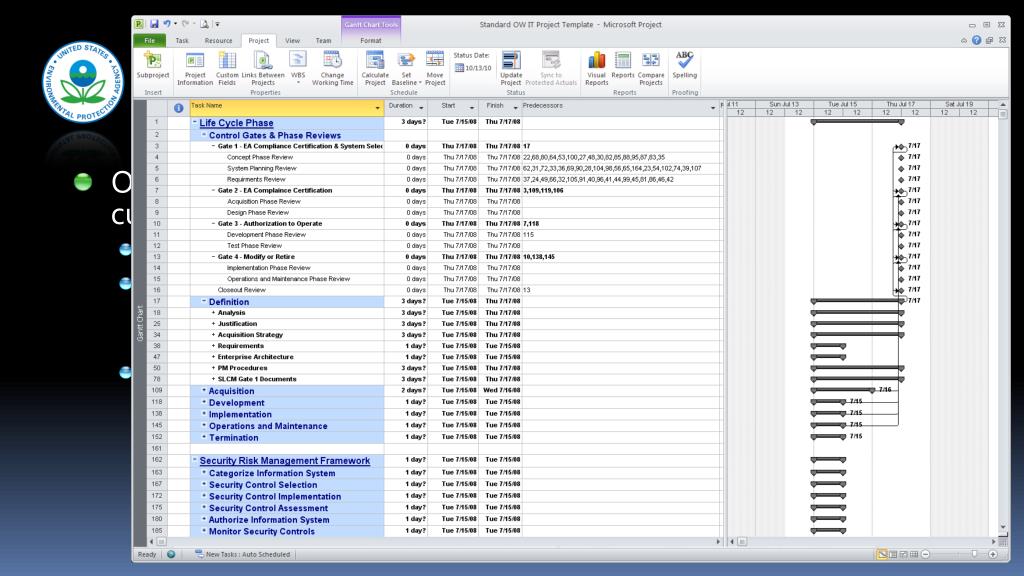The image size is (1024, 576).
Task: Switch to Gantt Chart view in status bar
Action: [x=882, y=554]
